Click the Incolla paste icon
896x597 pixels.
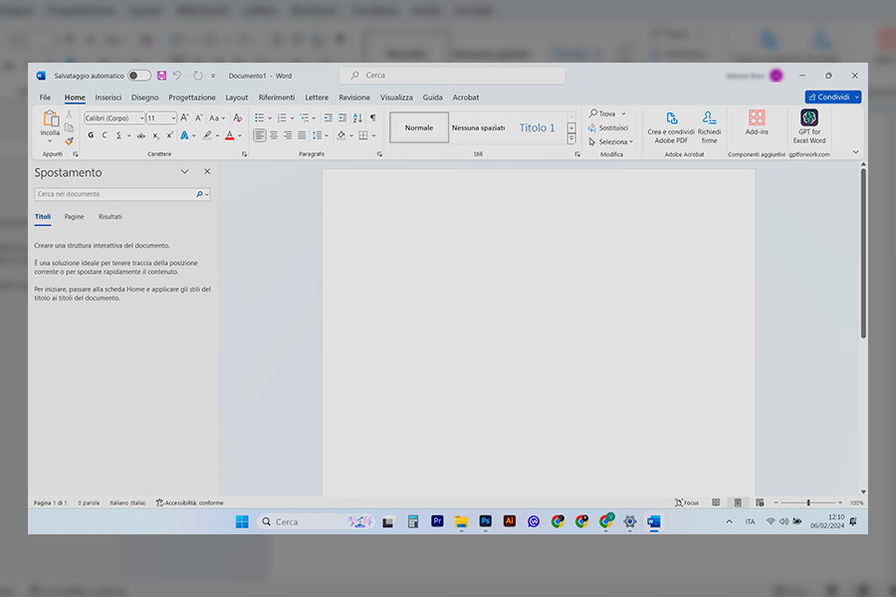pos(50,119)
